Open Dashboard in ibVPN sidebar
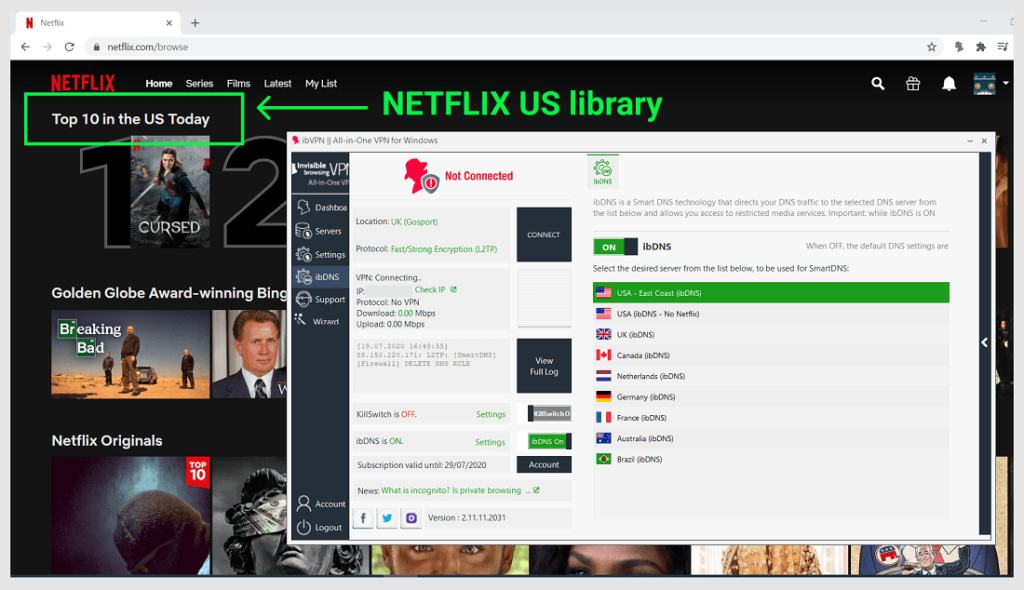Screen dimensions: 1024x590 321,207
